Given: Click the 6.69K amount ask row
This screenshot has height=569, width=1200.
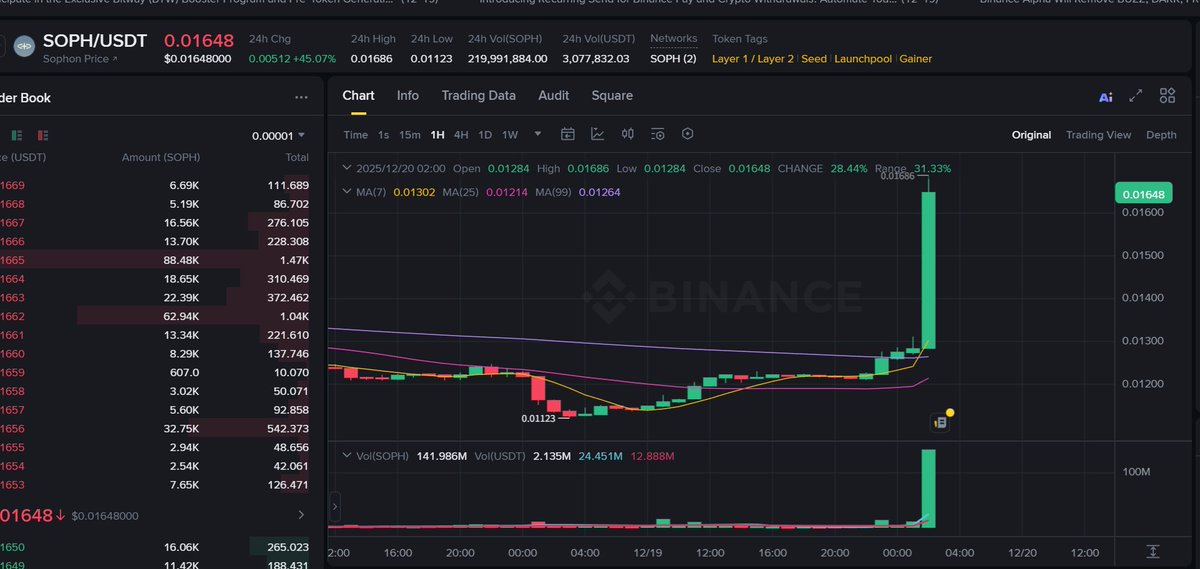Looking at the screenshot, I should 155,185.
